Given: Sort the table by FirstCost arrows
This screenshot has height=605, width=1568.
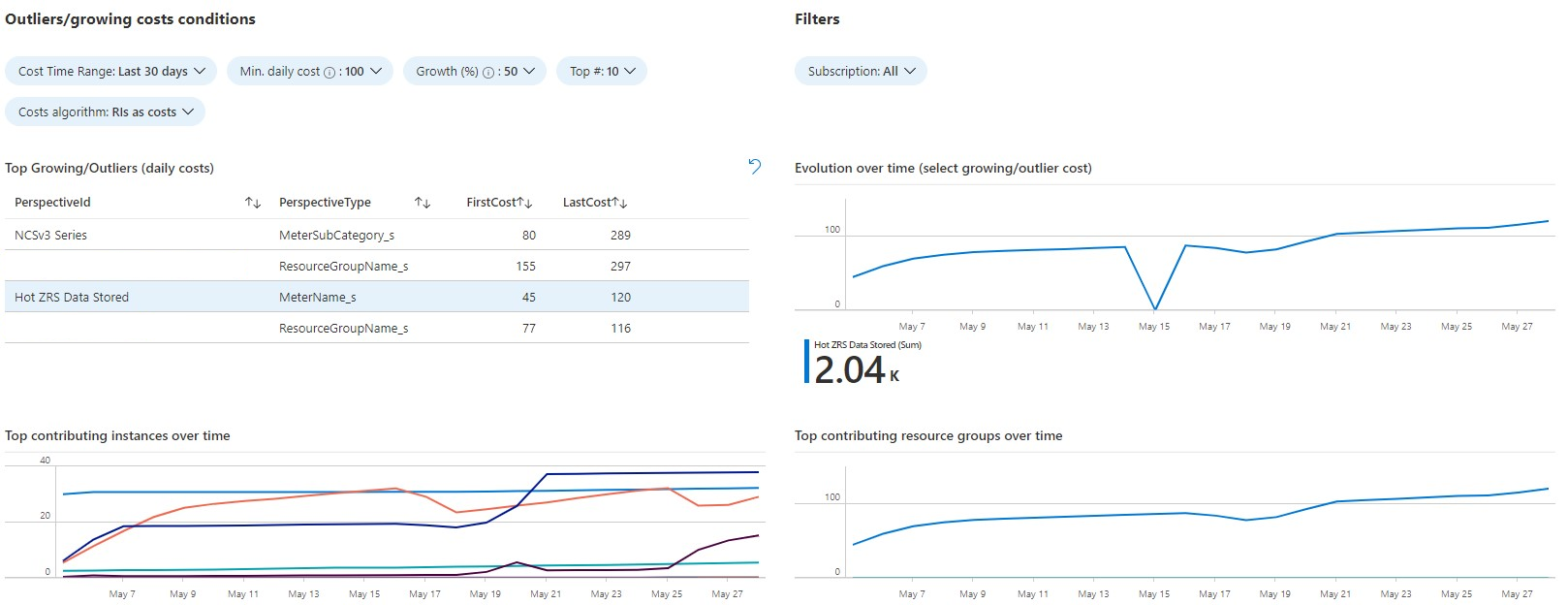Looking at the screenshot, I should [x=524, y=203].
